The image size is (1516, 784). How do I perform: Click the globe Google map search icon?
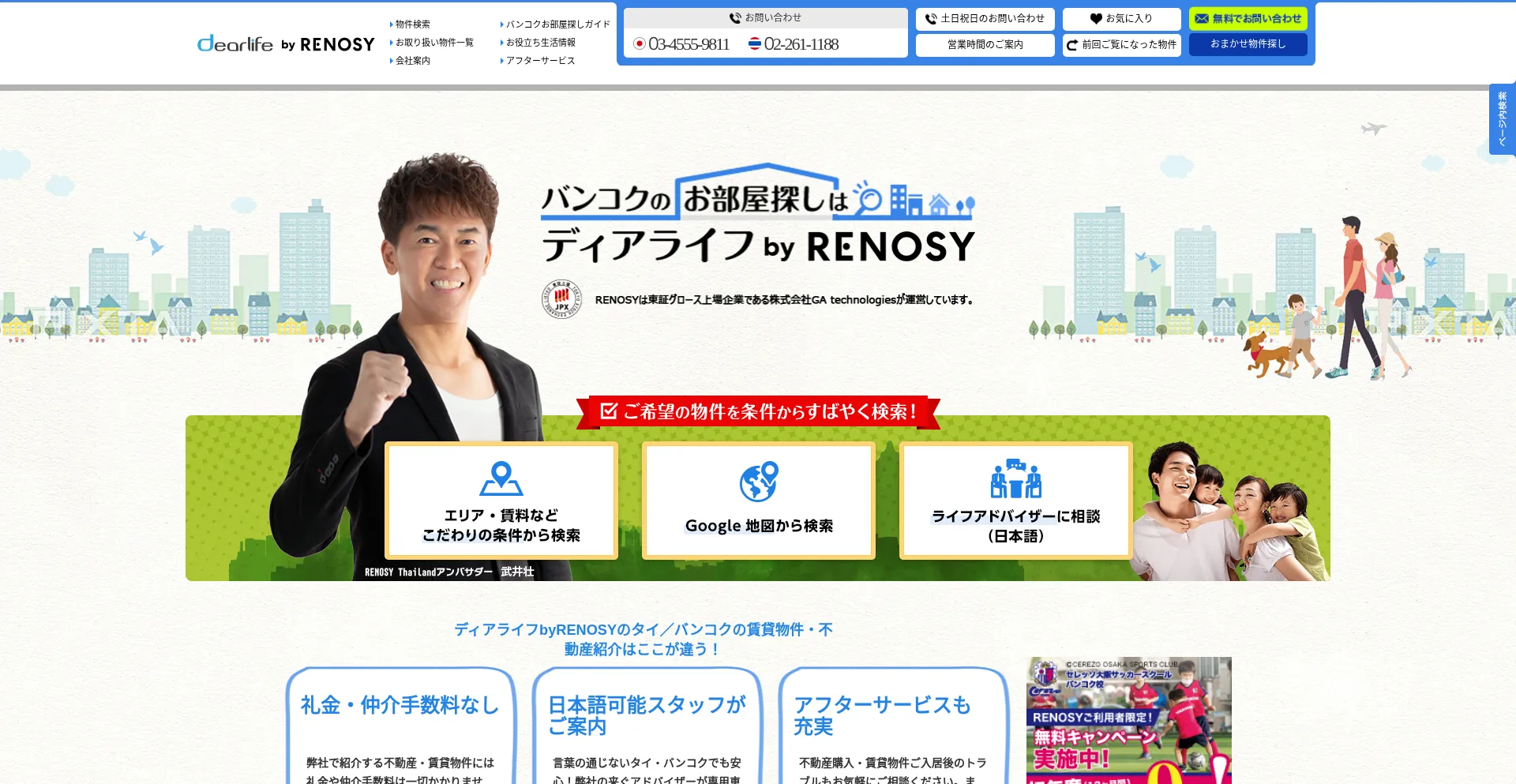759,482
